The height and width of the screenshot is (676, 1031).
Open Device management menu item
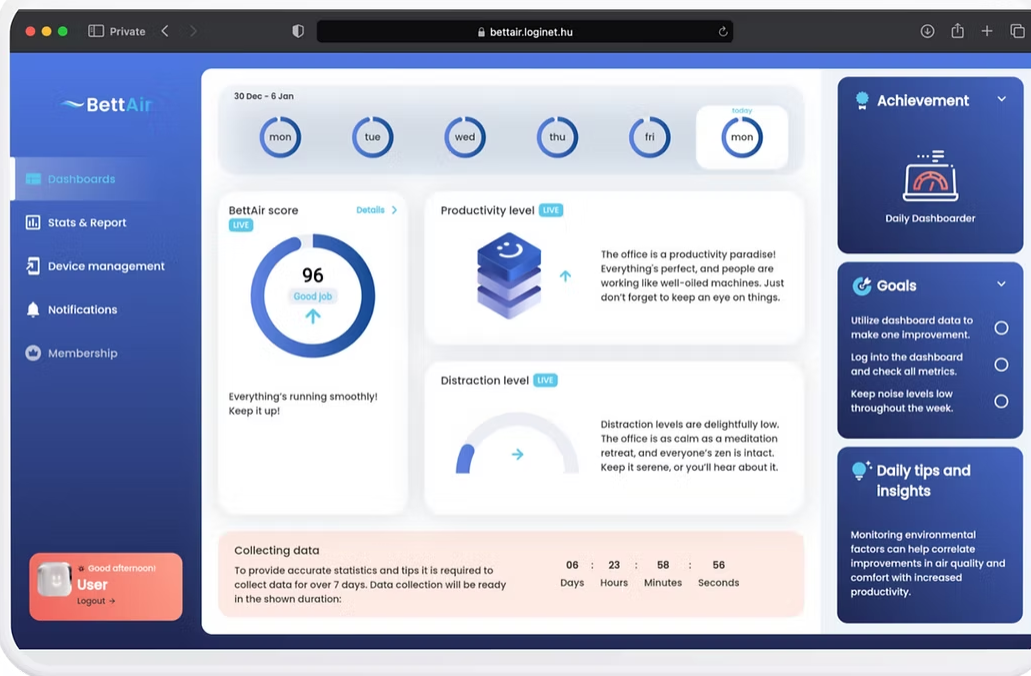pos(106,266)
